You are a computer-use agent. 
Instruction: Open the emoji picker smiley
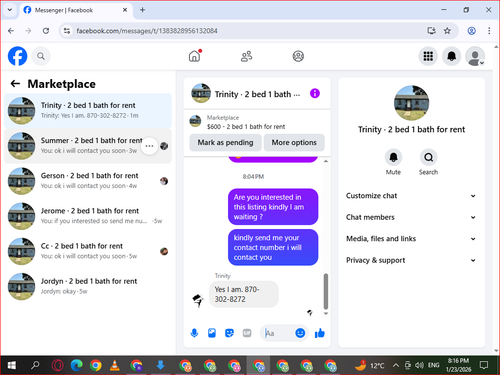(x=300, y=333)
